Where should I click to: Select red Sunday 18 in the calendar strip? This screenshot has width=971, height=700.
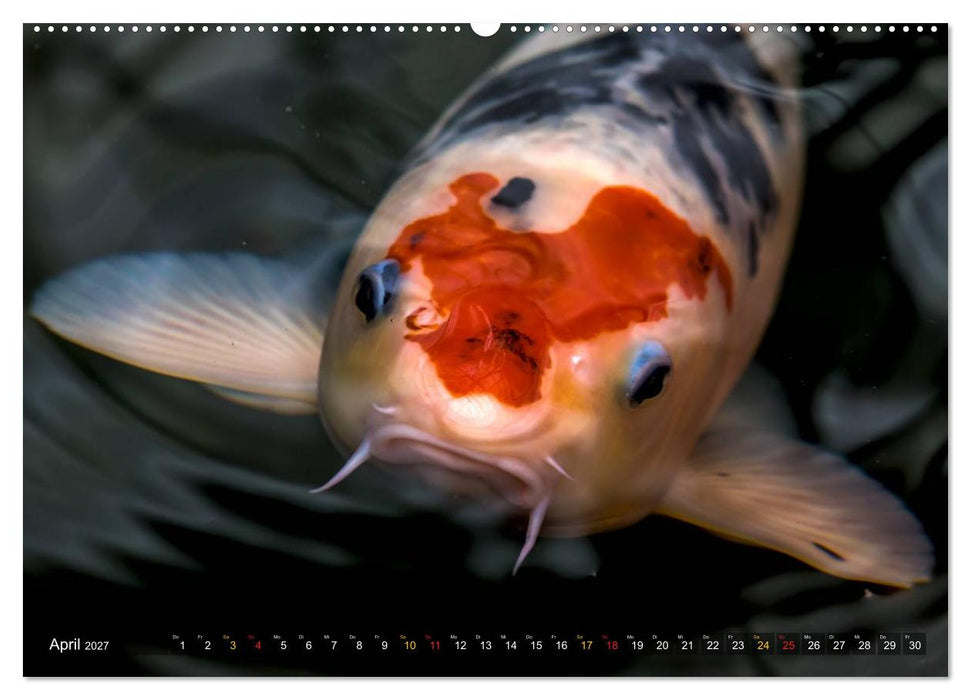click(612, 644)
